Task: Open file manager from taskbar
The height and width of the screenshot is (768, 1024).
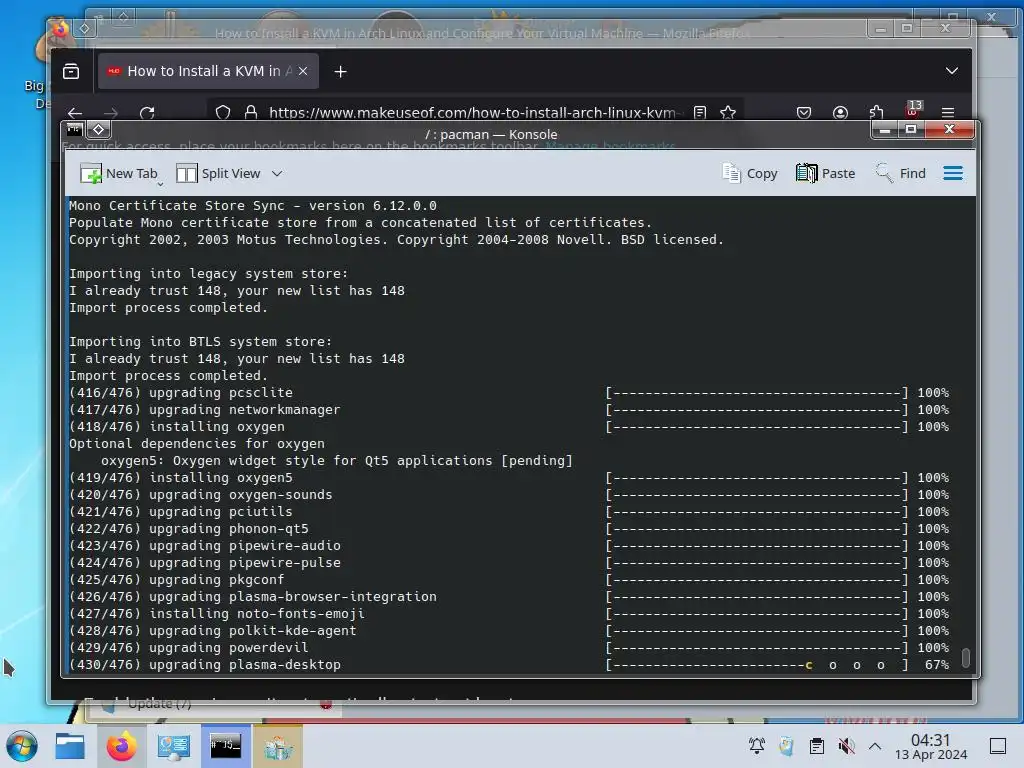Action: pyautogui.click(x=70, y=746)
